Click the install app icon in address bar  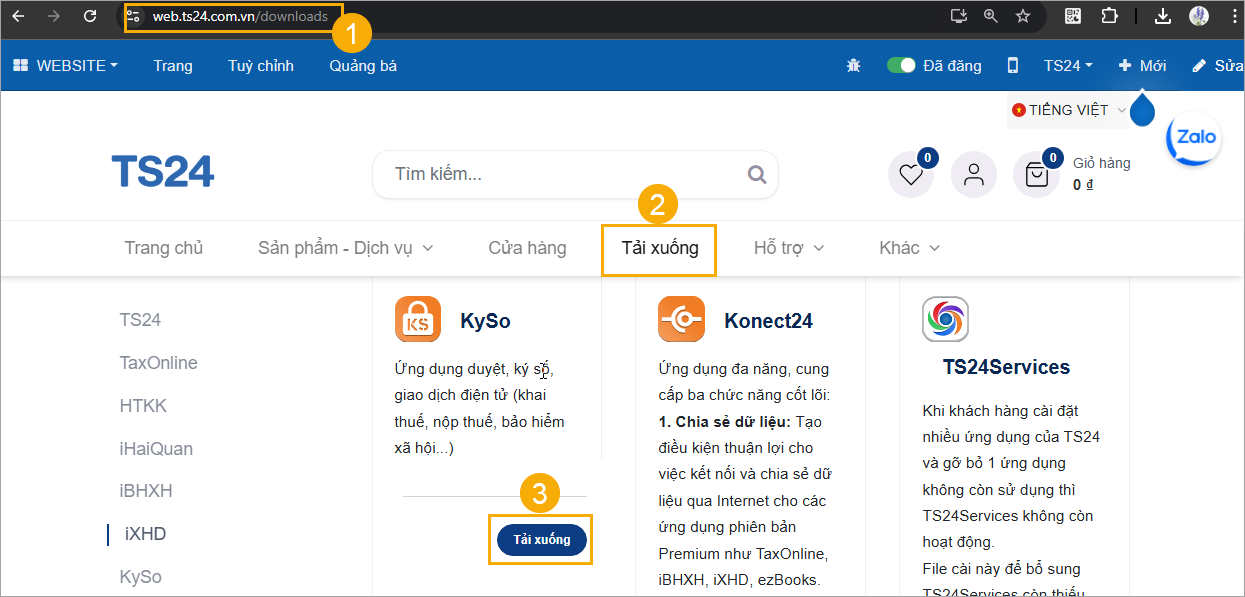click(958, 16)
